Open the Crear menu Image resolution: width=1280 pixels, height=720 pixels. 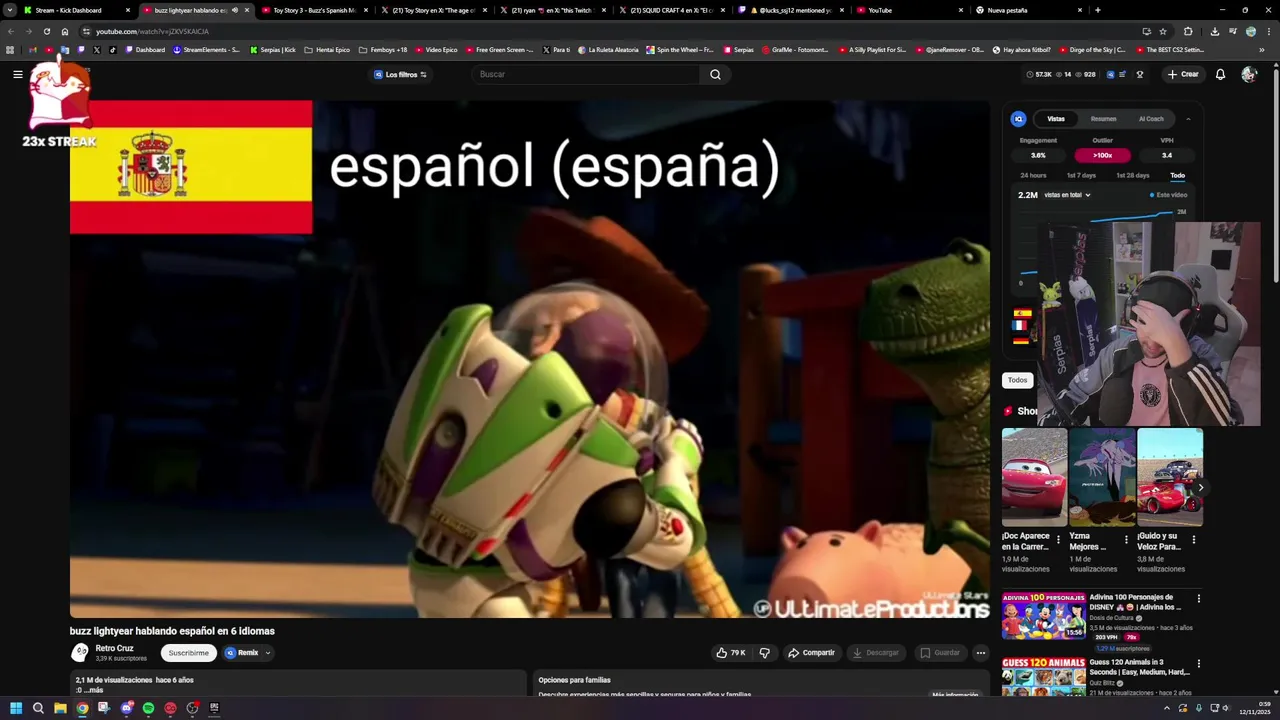pyautogui.click(x=1183, y=74)
